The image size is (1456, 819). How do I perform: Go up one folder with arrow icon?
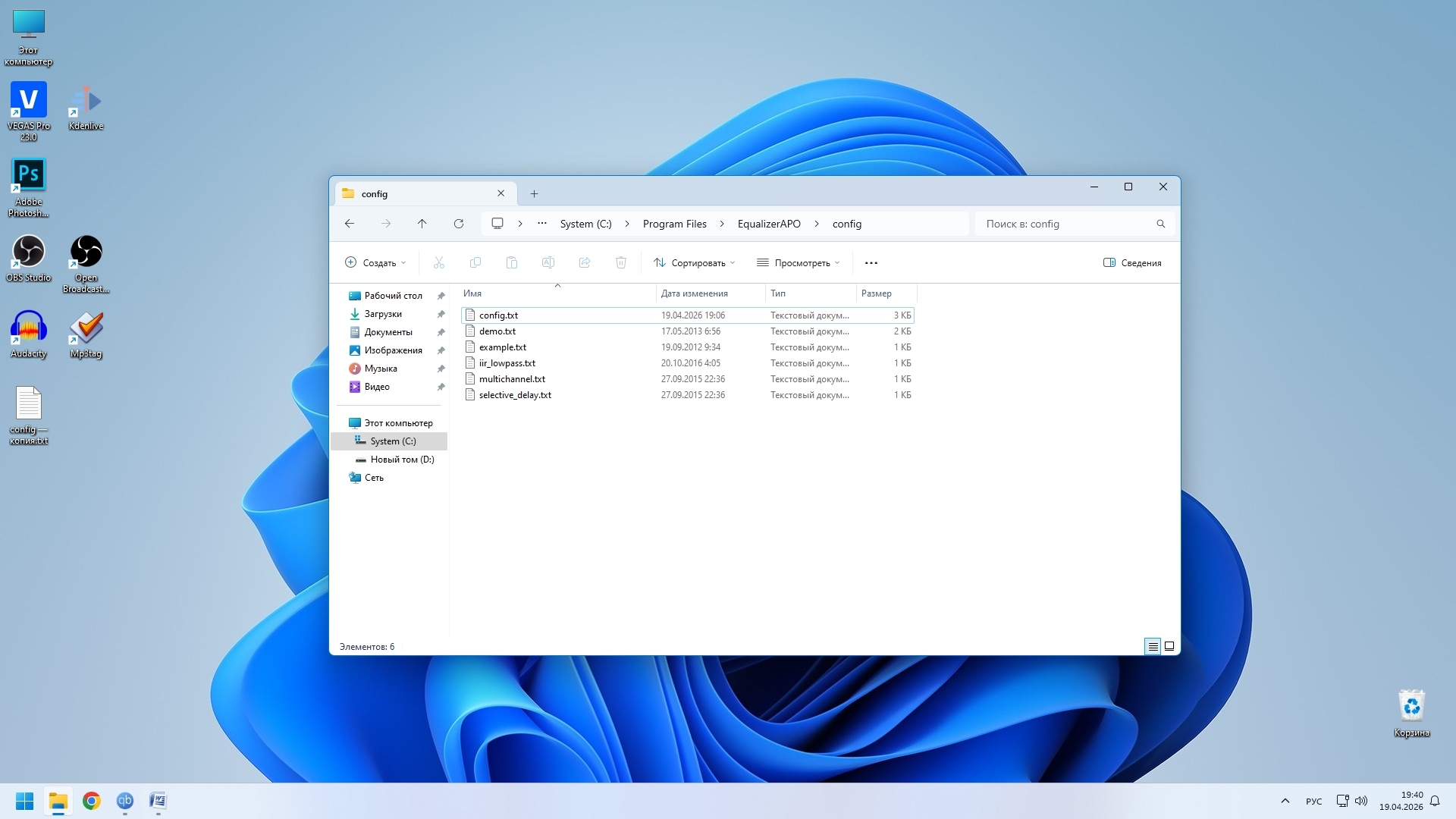(422, 224)
